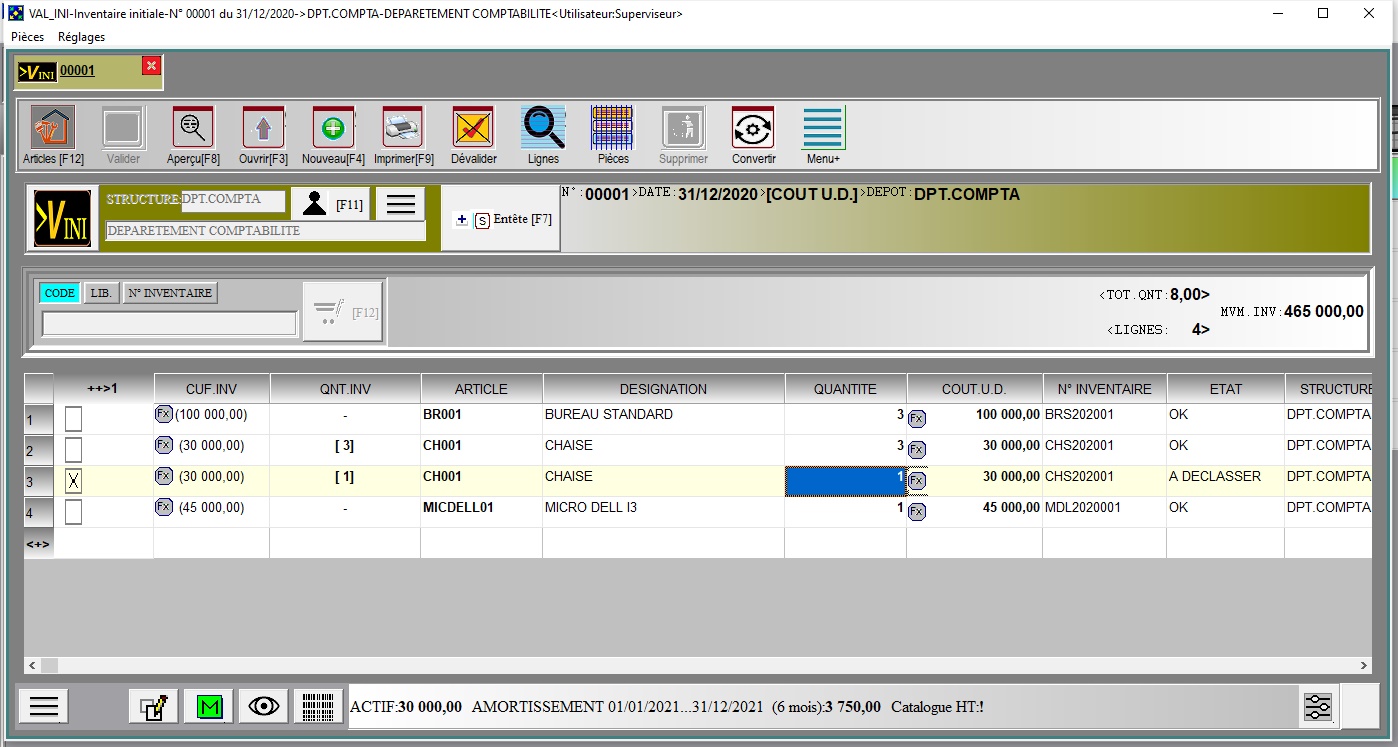Viewport: 1398px width, 747px height.
Task: Click the barcode icon in bottom bar
Action: [x=319, y=706]
